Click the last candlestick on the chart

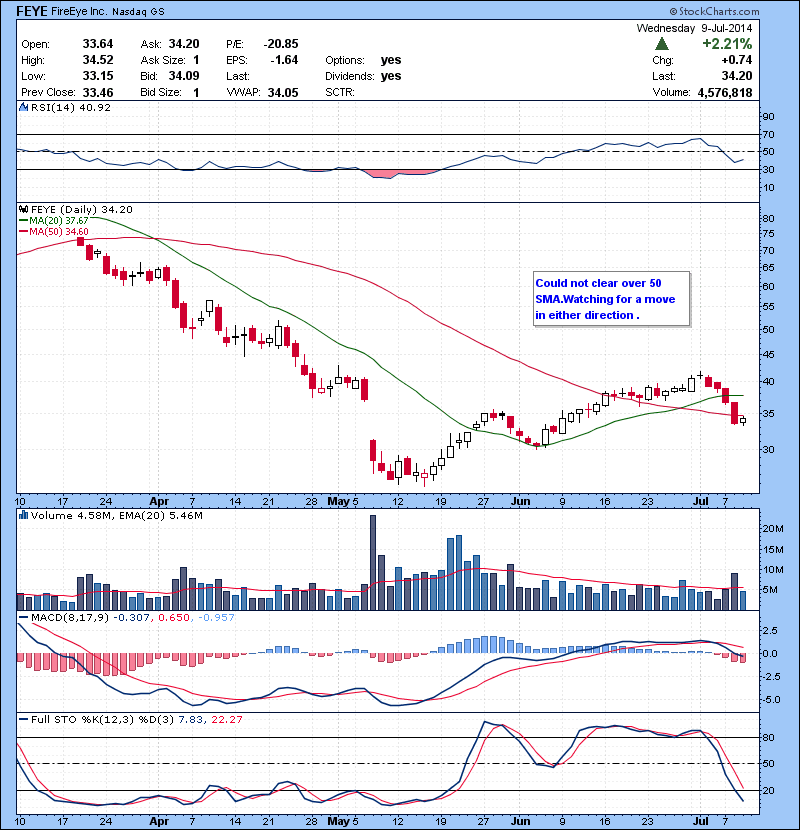(x=742, y=420)
